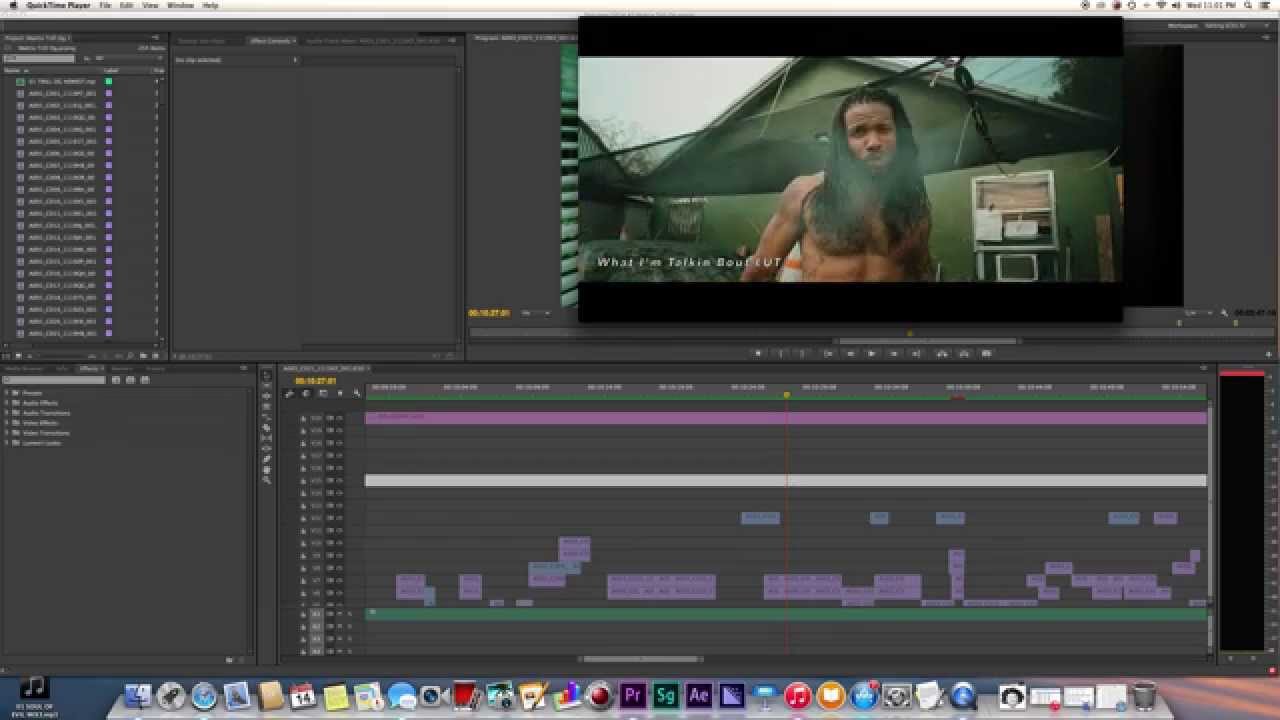Click the green label swatch of the first project item
This screenshot has width=1280, height=720.
109,81
